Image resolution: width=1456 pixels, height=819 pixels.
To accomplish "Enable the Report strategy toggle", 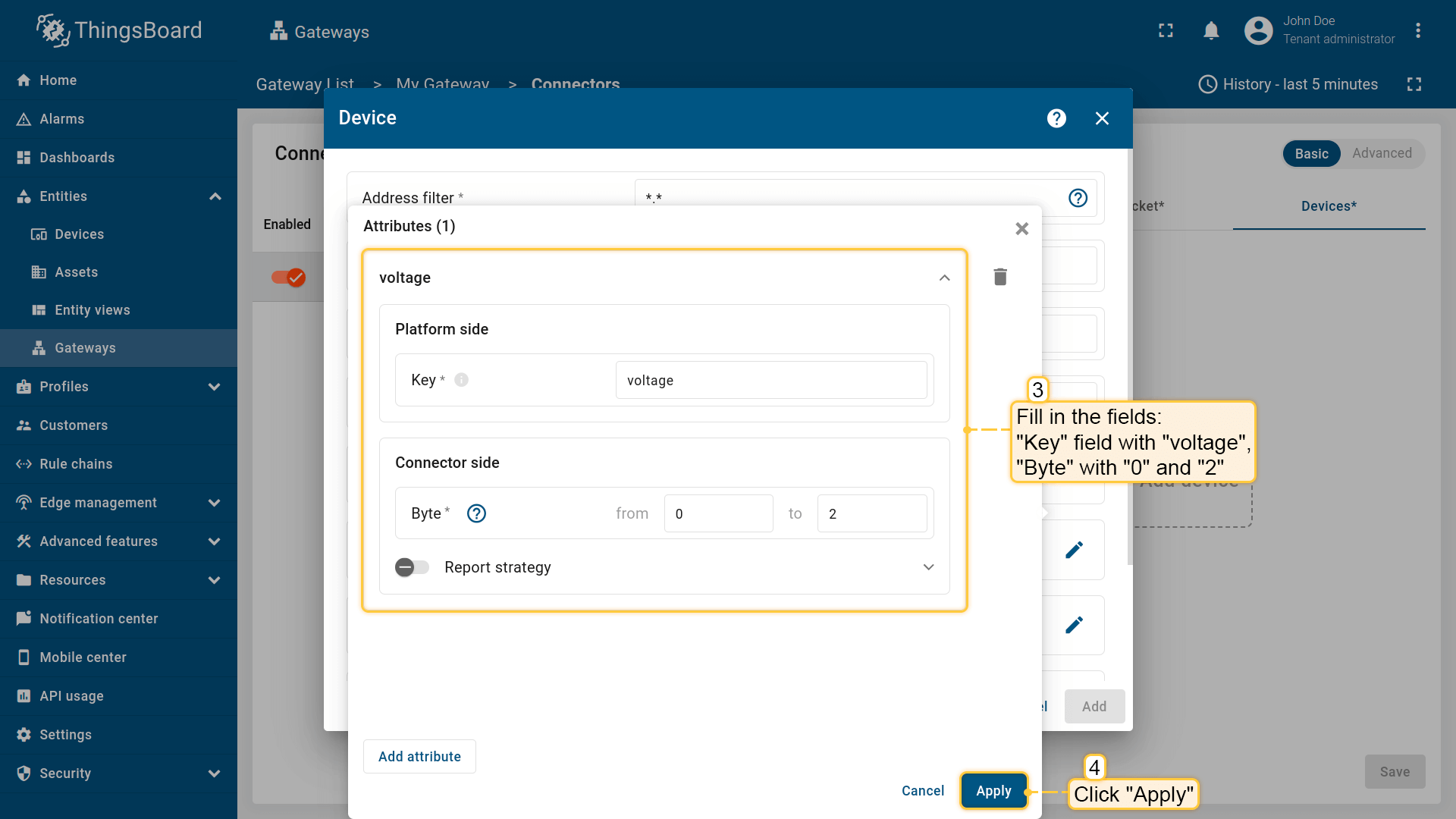I will [412, 567].
